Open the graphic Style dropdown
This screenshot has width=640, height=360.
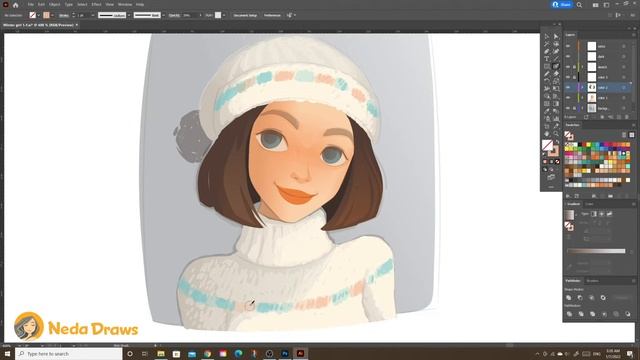click(224, 15)
